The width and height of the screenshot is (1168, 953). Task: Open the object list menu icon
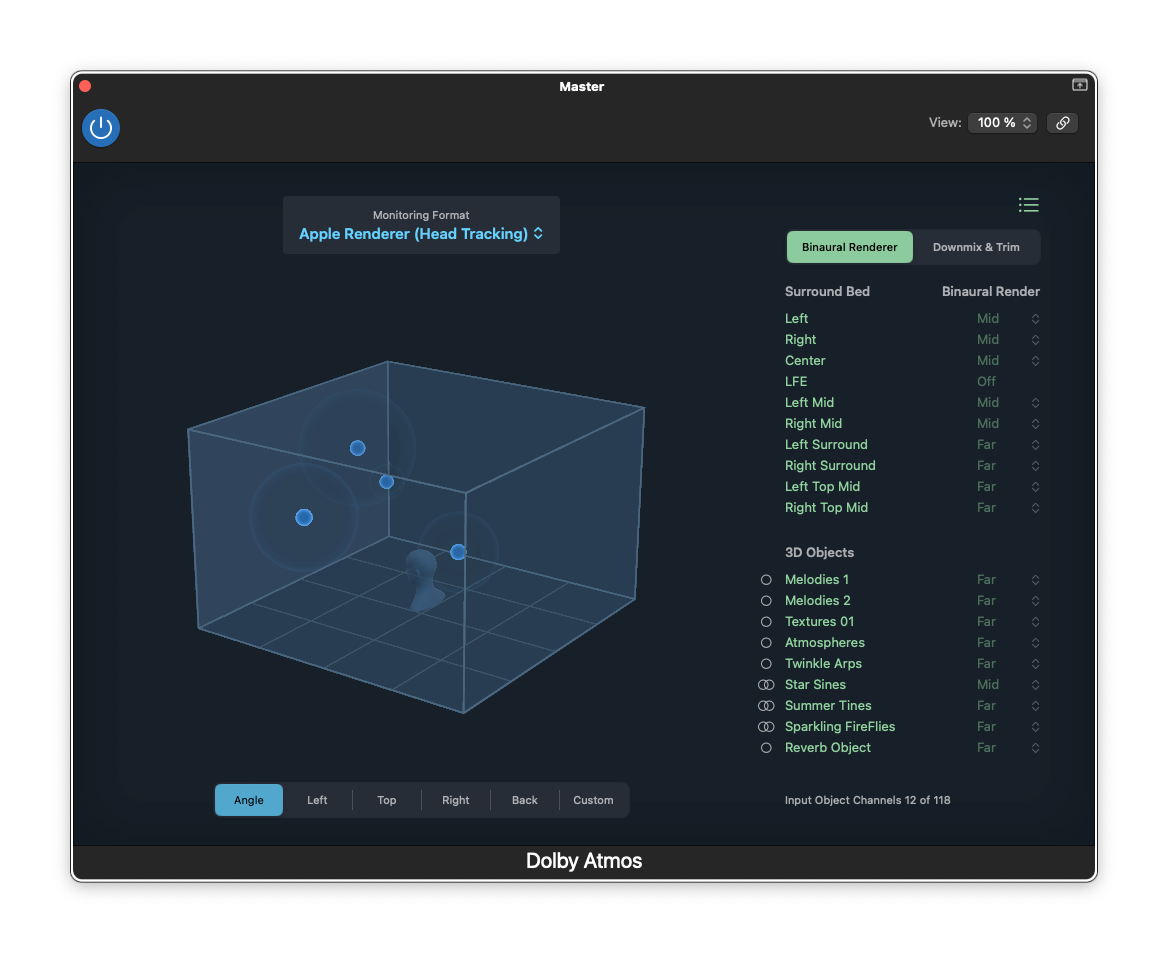point(1029,205)
